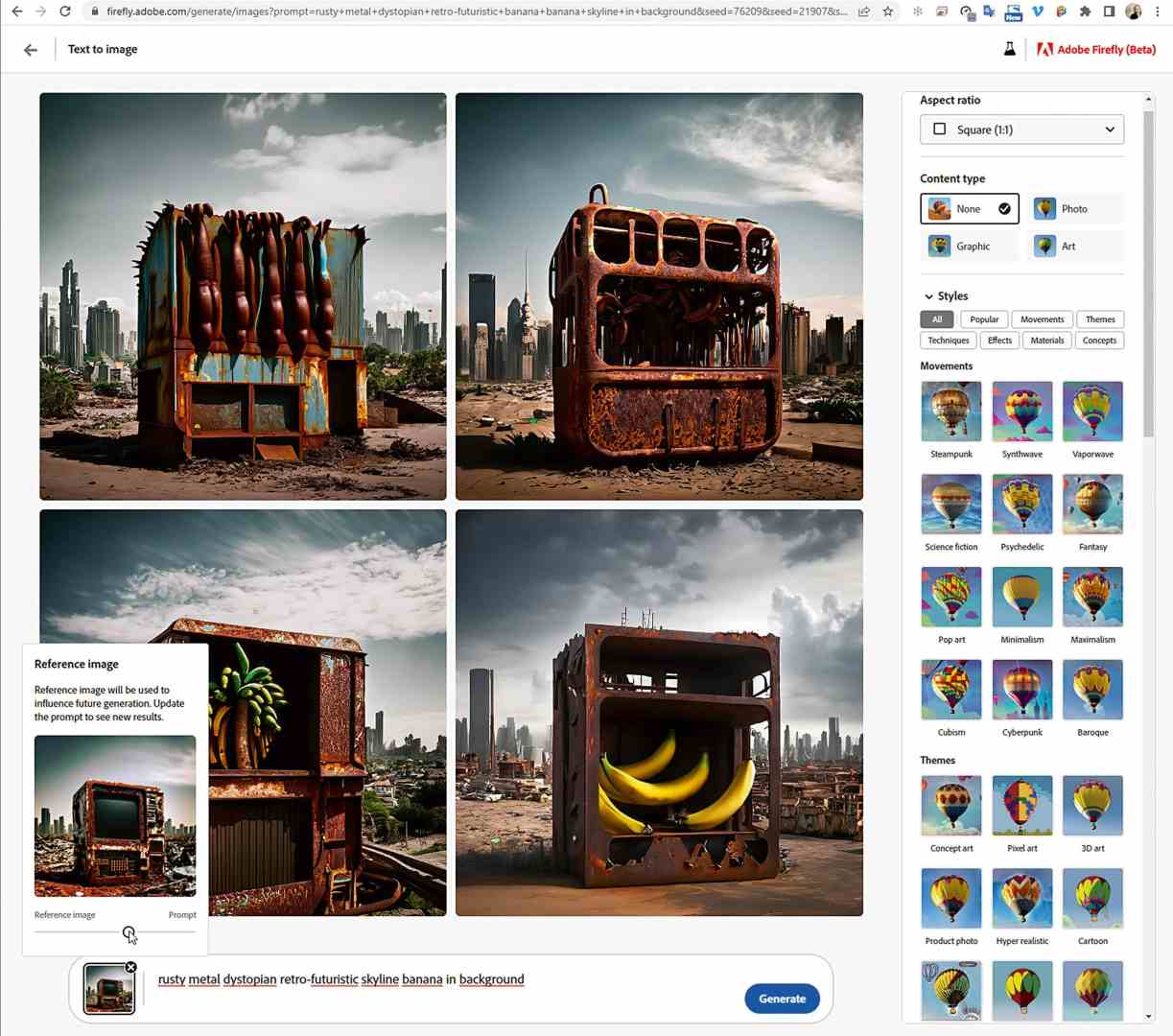Image resolution: width=1173 pixels, height=1036 pixels.
Task: Click the back arrow next to Text to image
Action: pyautogui.click(x=30, y=49)
